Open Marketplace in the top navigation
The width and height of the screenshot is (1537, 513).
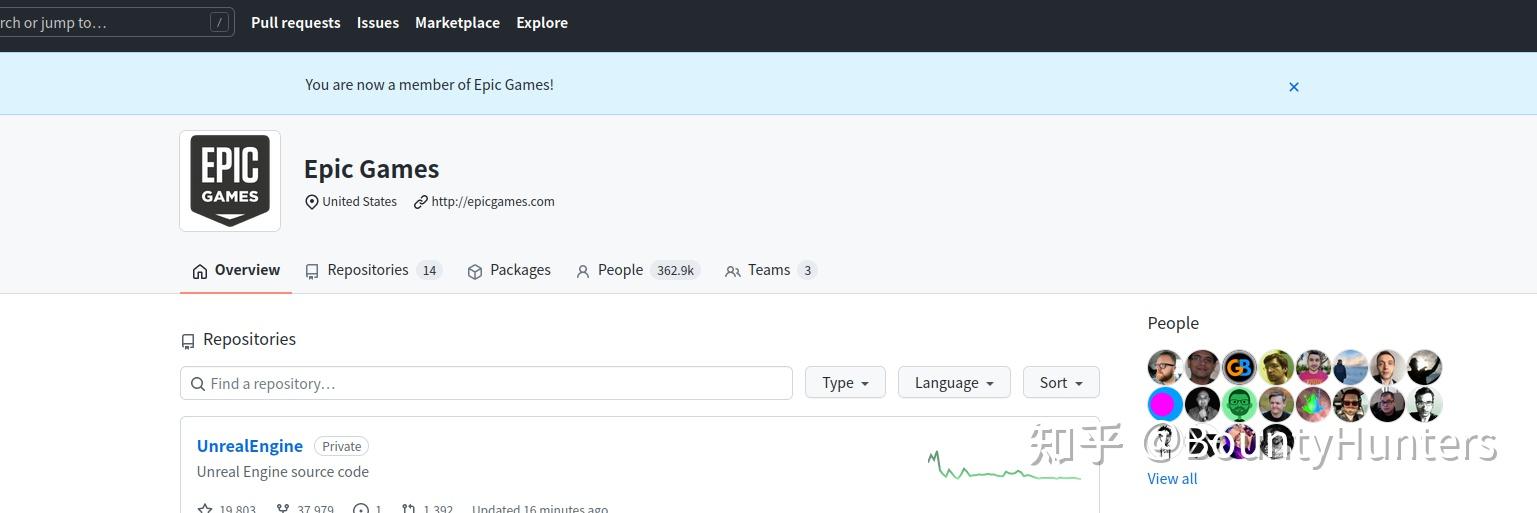point(457,22)
